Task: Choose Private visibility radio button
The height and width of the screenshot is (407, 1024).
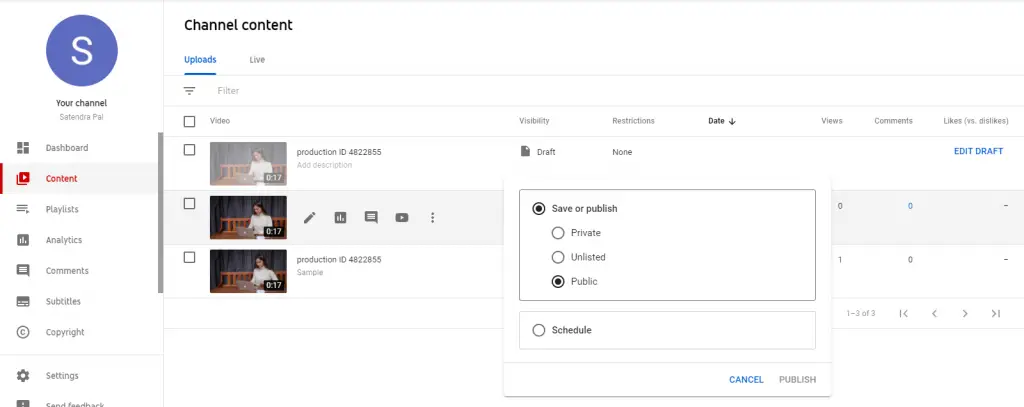Action: coord(558,233)
